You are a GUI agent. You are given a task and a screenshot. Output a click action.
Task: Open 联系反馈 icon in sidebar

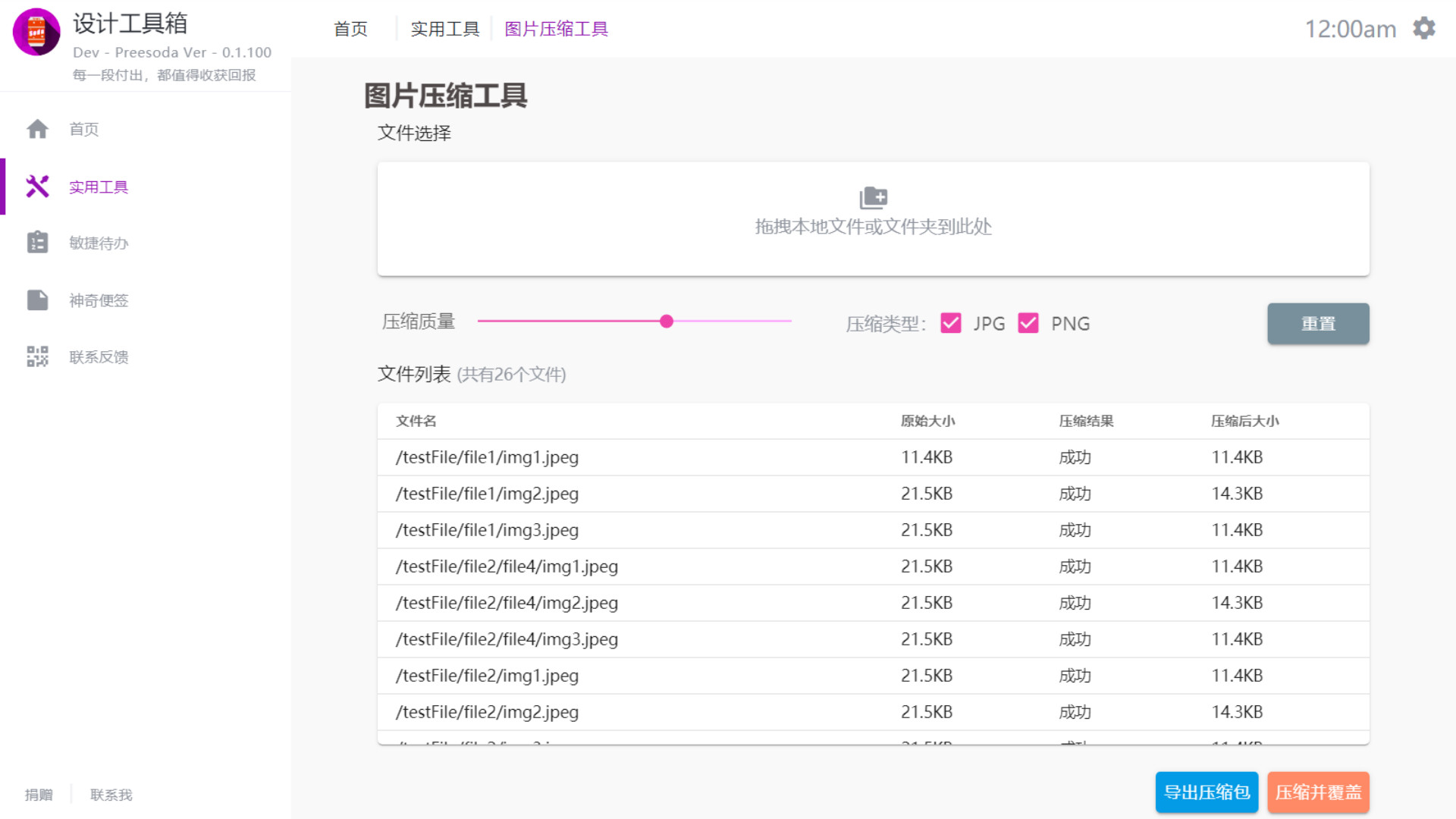click(x=36, y=356)
